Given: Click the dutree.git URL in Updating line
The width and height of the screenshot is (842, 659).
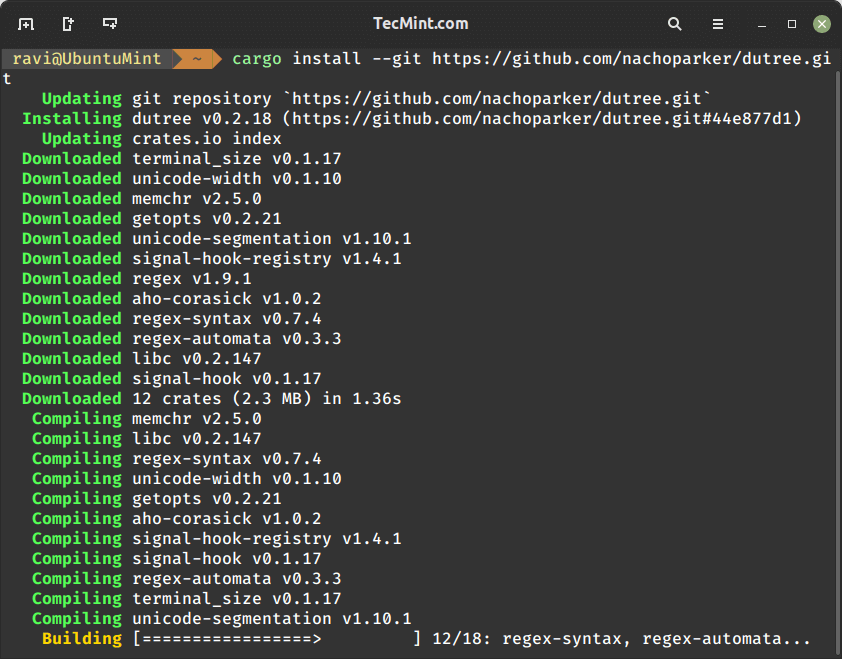Looking at the screenshot, I should (497, 99).
